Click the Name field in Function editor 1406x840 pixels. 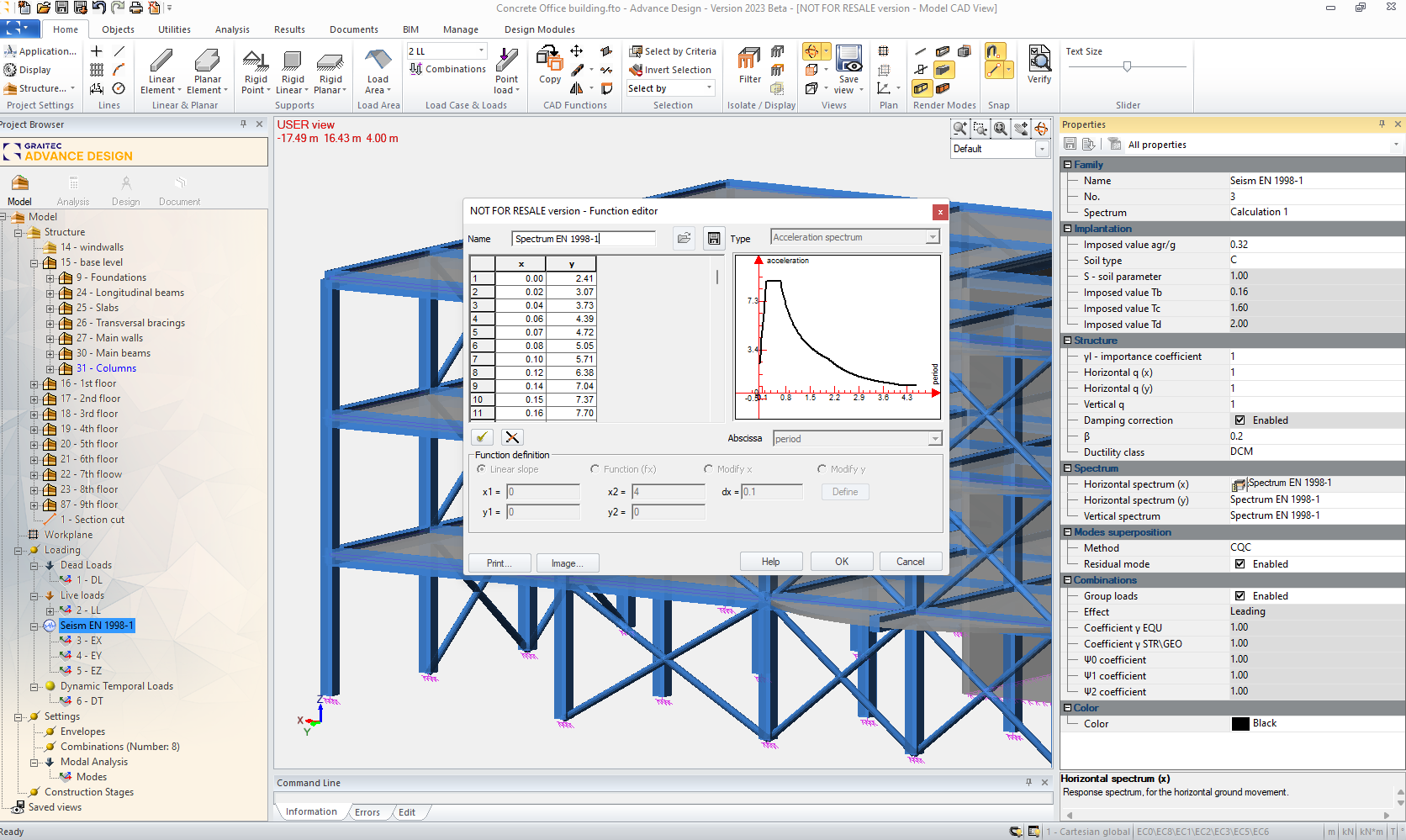584,239
